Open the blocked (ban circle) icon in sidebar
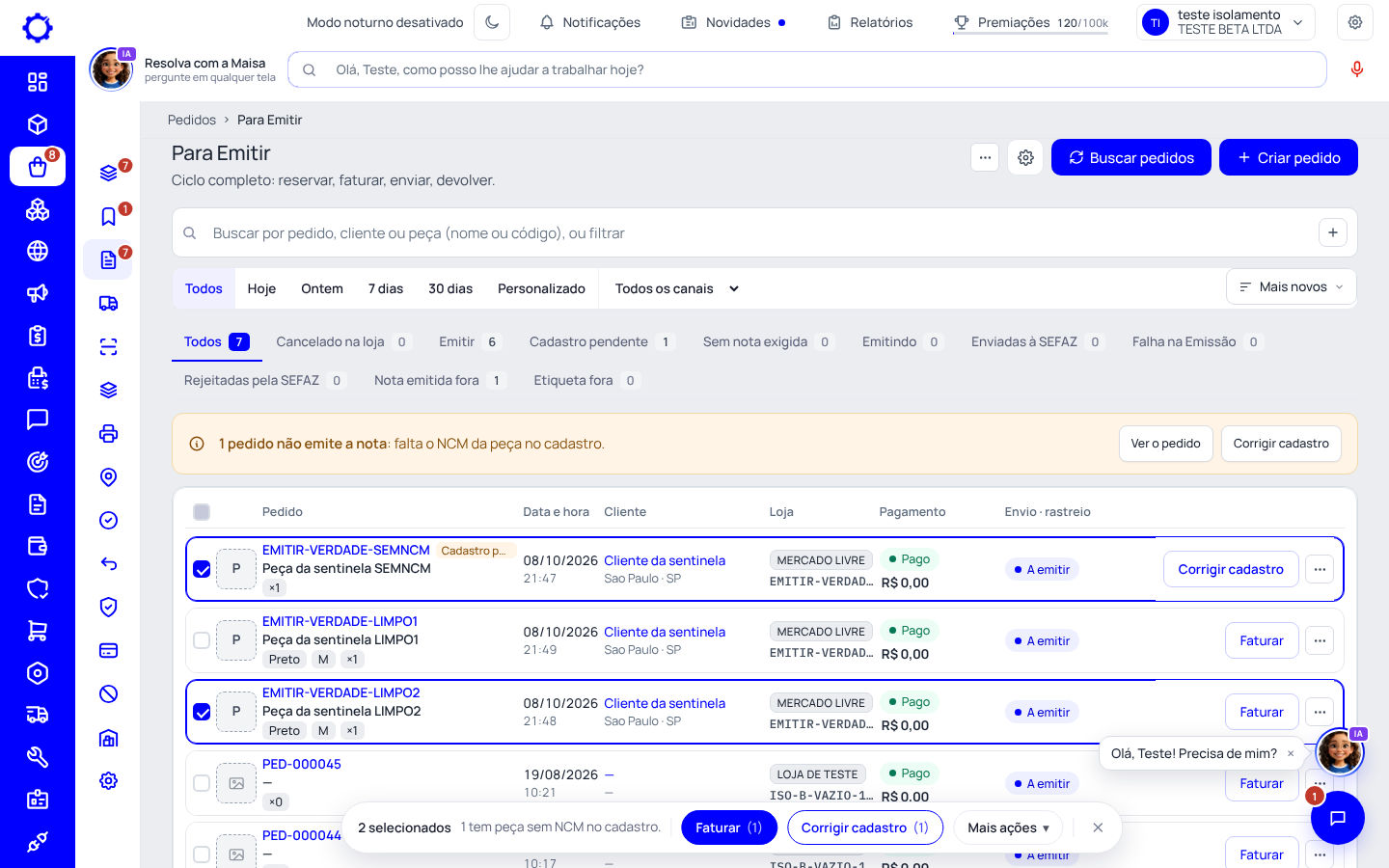 (109, 693)
